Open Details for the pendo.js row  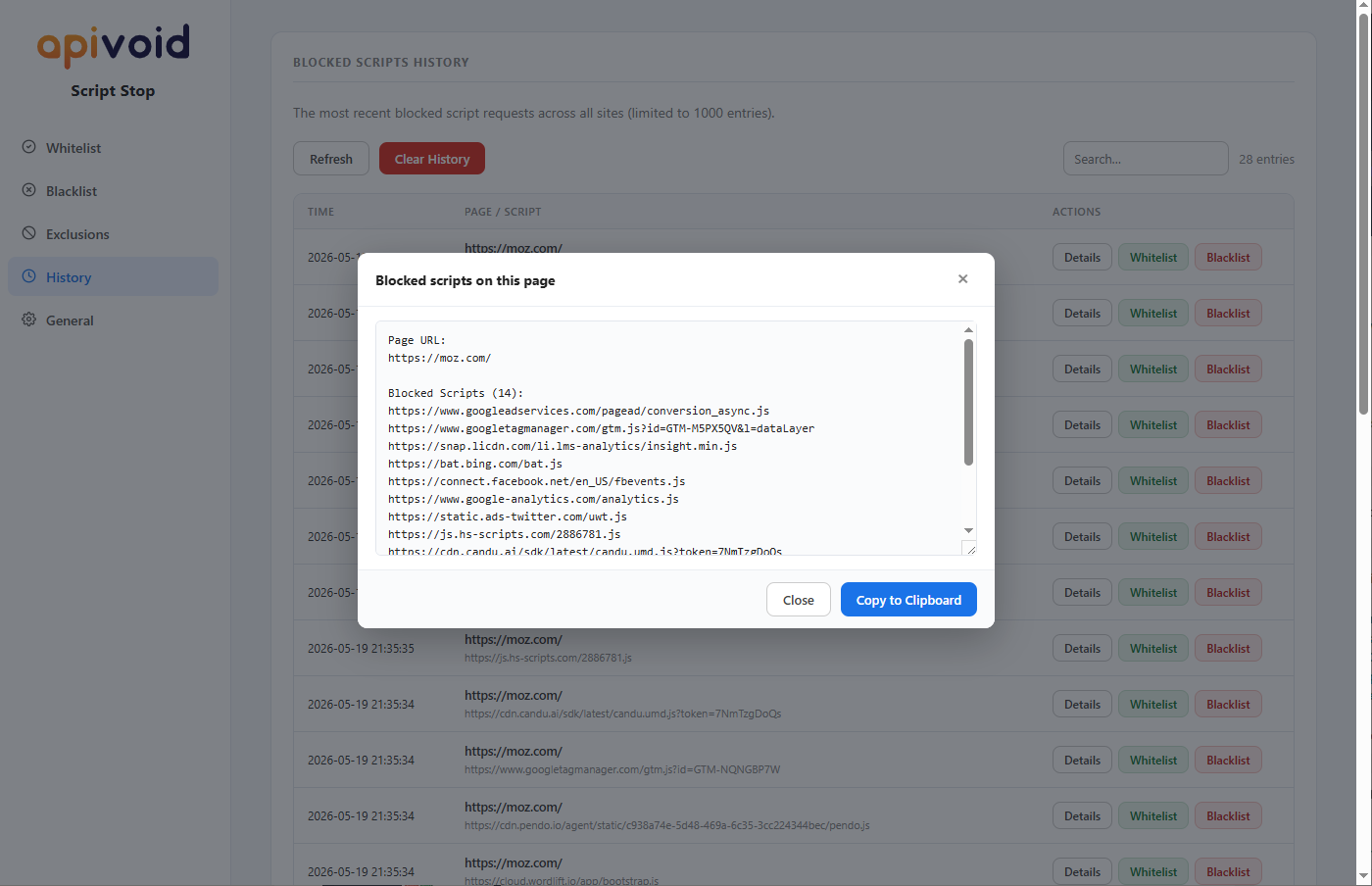(1082, 816)
